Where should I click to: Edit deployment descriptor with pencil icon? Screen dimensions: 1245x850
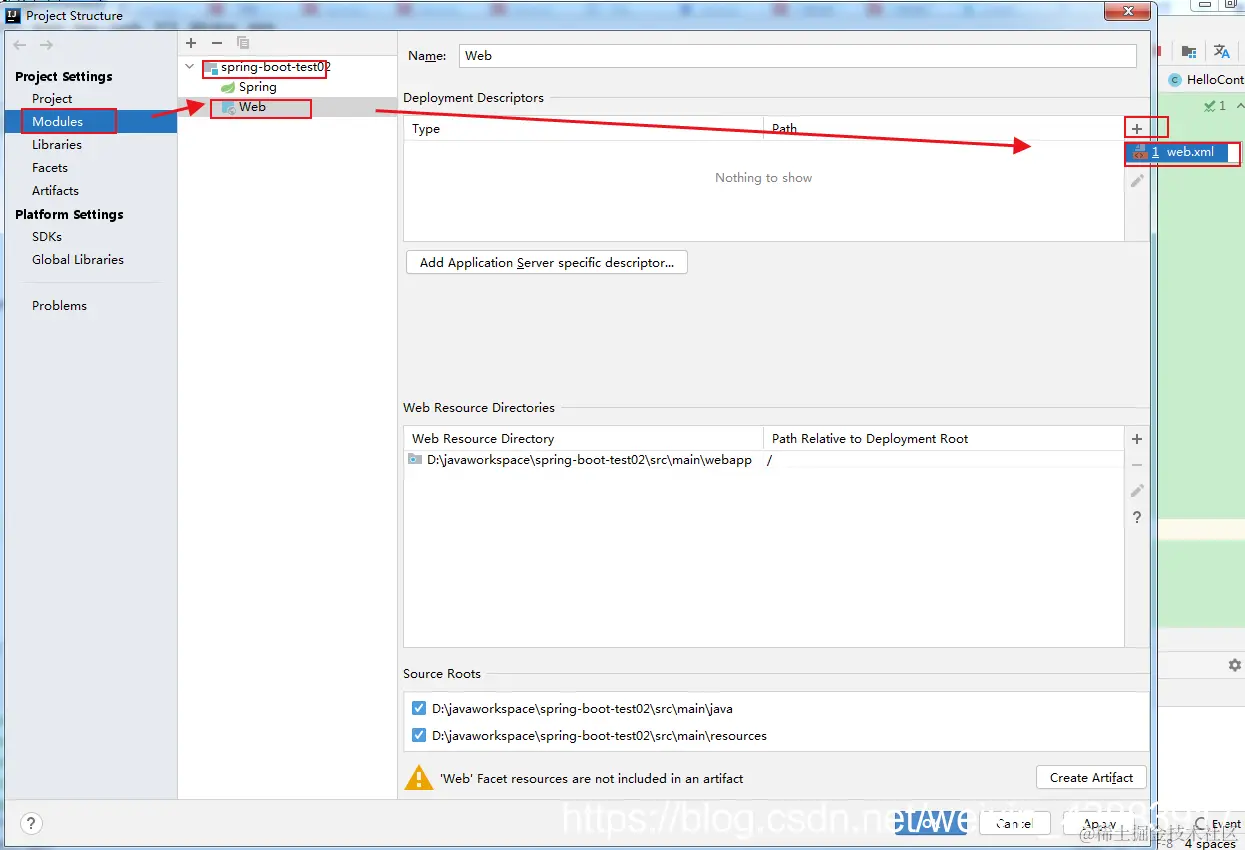(1137, 181)
